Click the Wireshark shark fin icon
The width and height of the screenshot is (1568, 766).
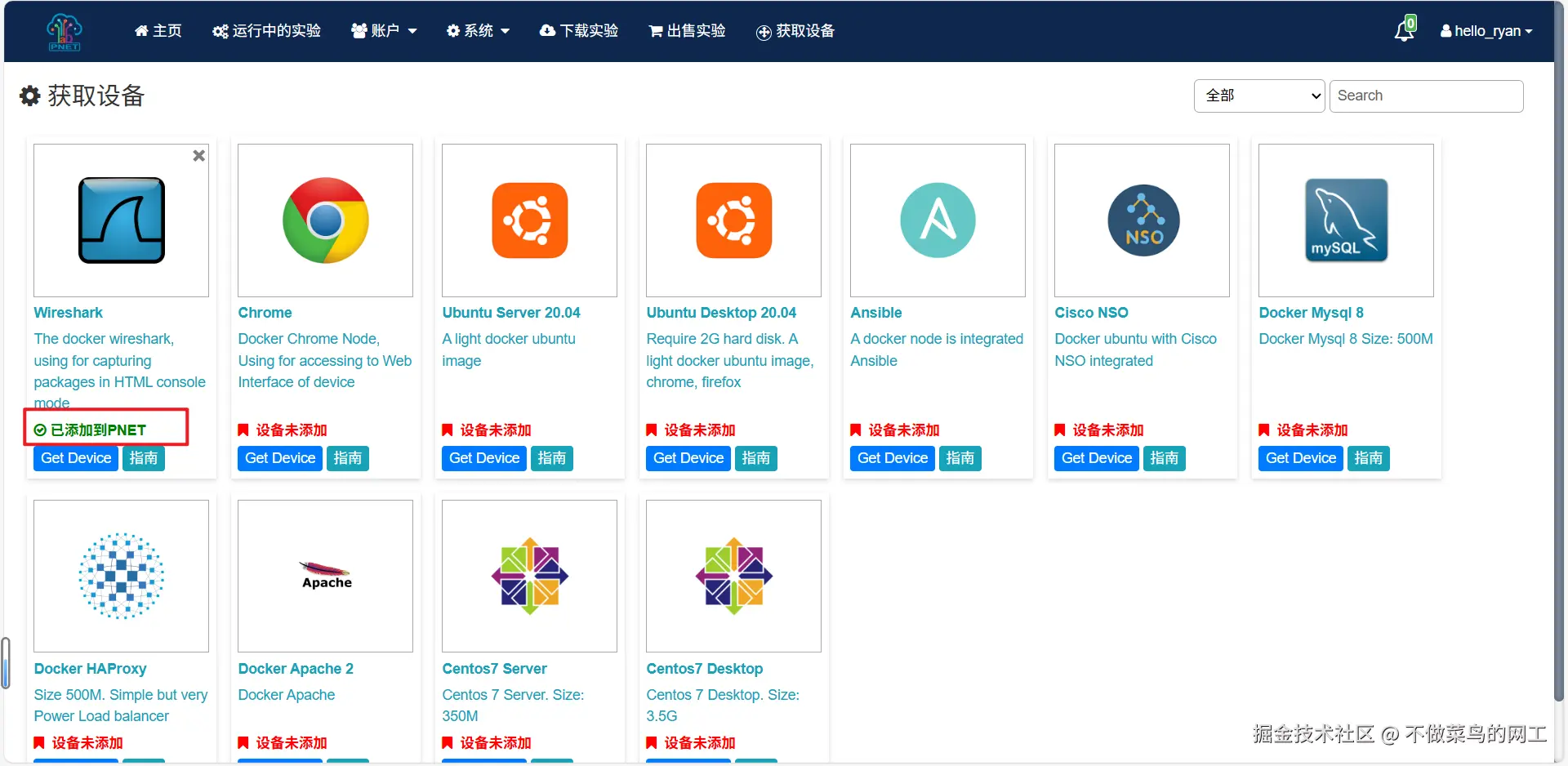coord(122,220)
